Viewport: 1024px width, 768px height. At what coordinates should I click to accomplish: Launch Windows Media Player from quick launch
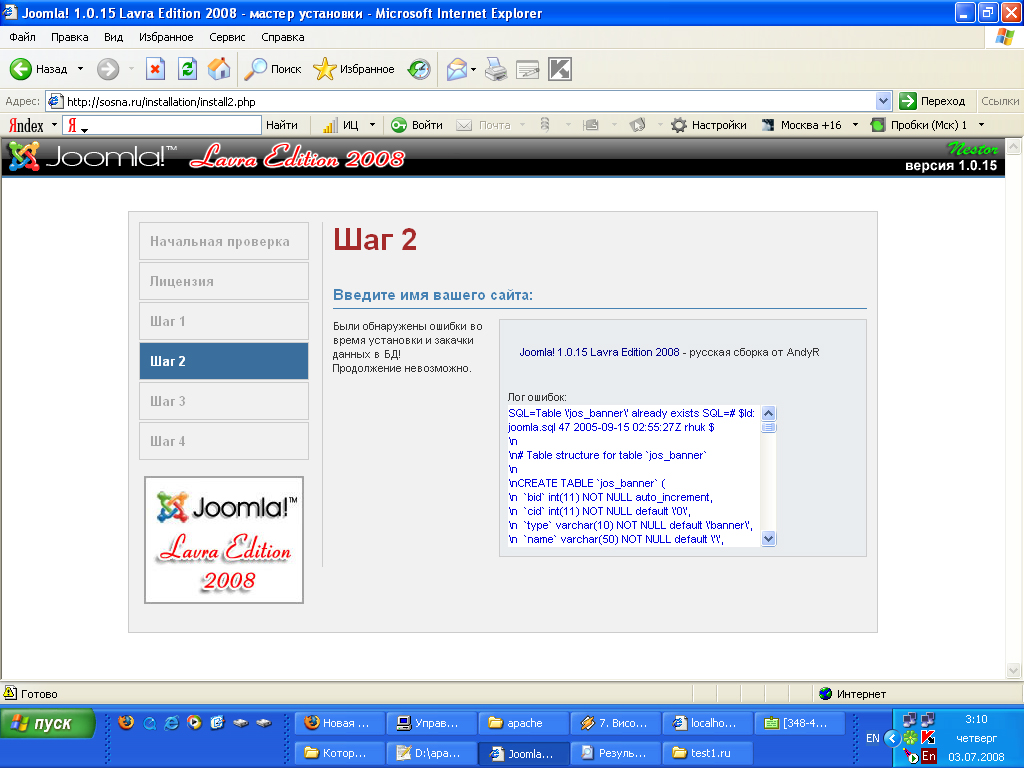195,722
